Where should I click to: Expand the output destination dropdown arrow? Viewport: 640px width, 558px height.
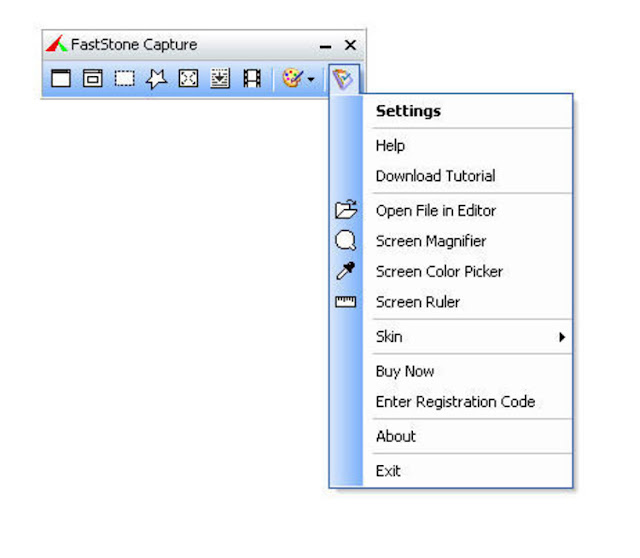(x=311, y=79)
